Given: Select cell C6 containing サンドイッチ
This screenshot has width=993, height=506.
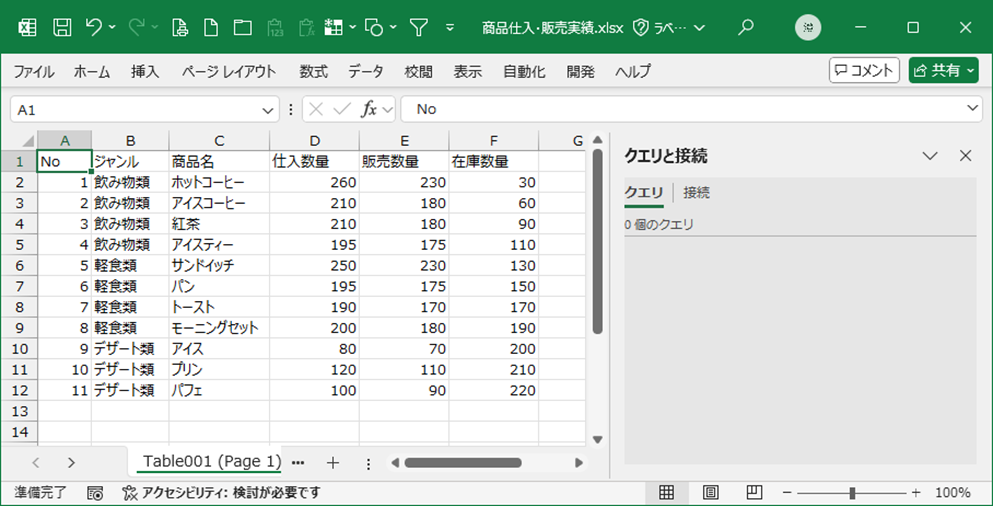Looking at the screenshot, I should 218,265.
